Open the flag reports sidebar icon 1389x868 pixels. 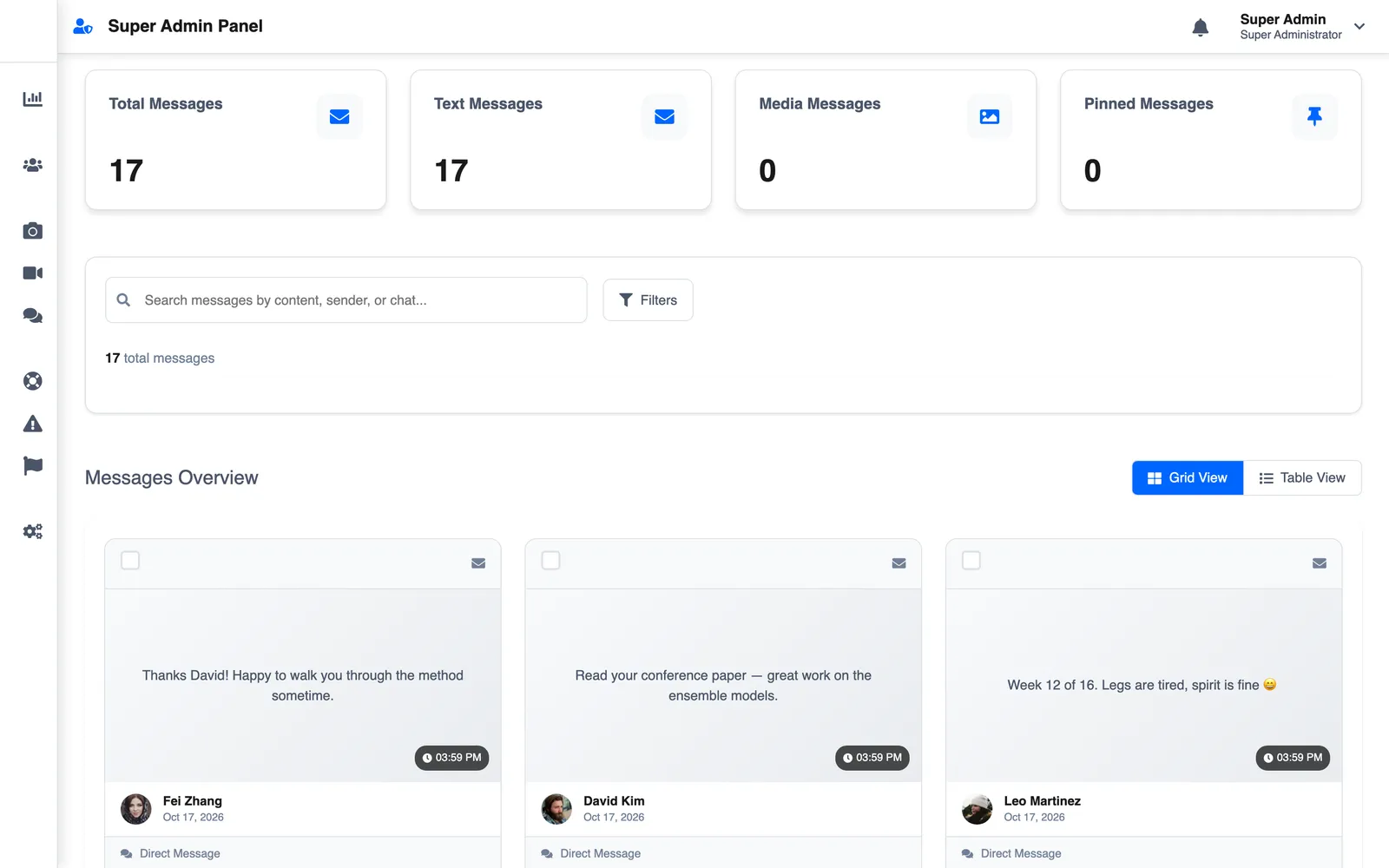[x=32, y=466]
